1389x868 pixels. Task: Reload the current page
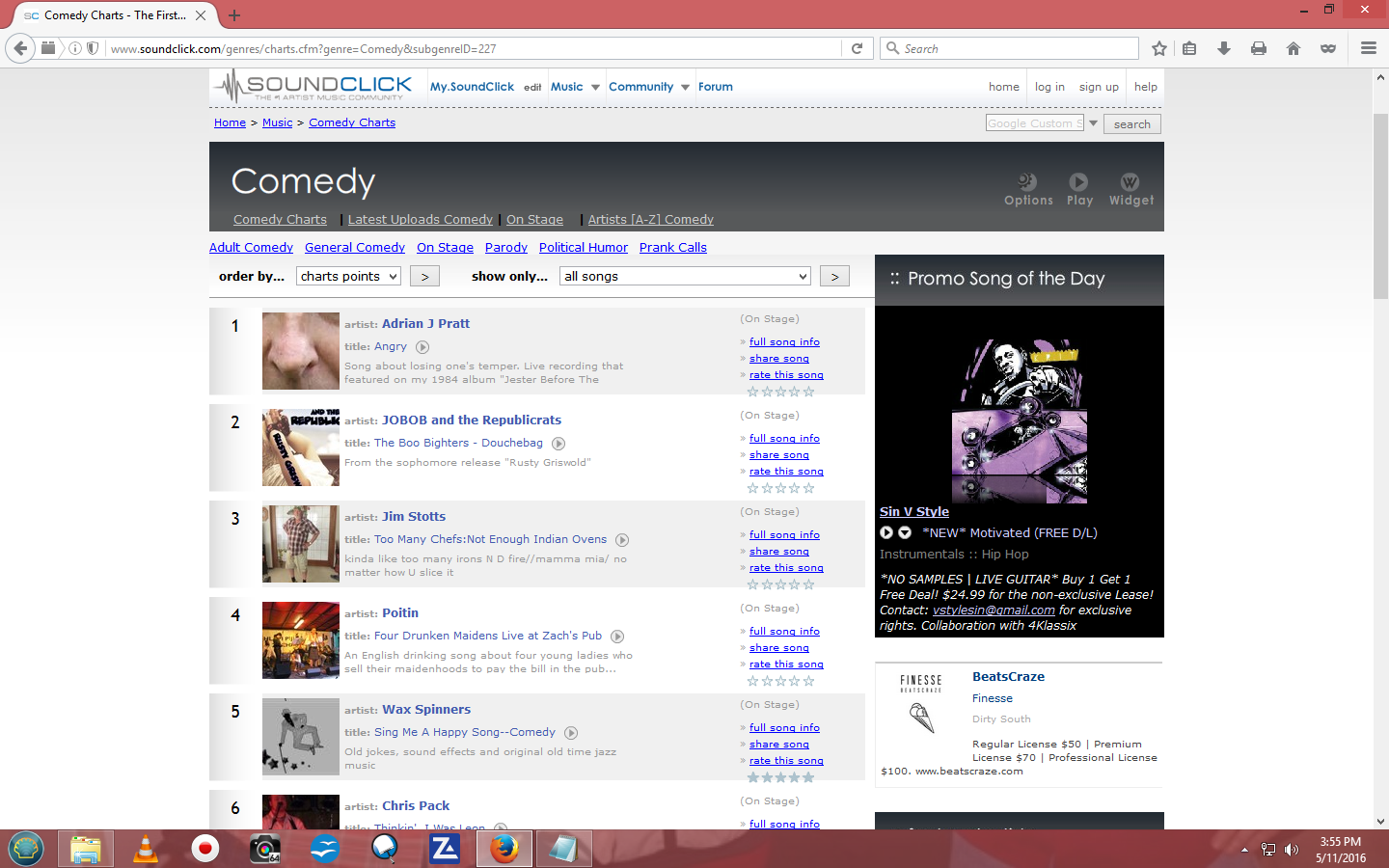click(857, 48)
